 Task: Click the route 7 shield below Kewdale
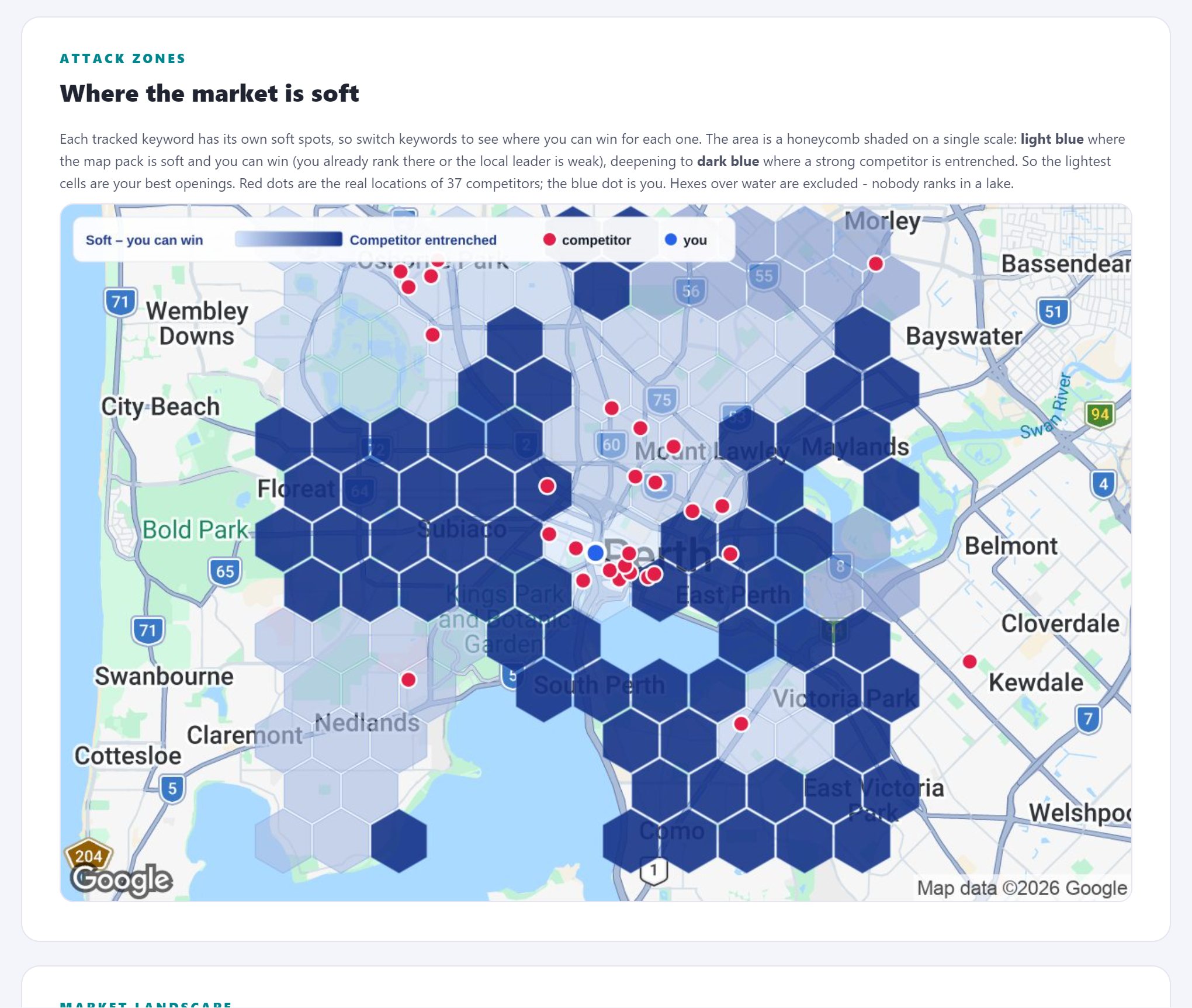click(x=1087, y=719)
